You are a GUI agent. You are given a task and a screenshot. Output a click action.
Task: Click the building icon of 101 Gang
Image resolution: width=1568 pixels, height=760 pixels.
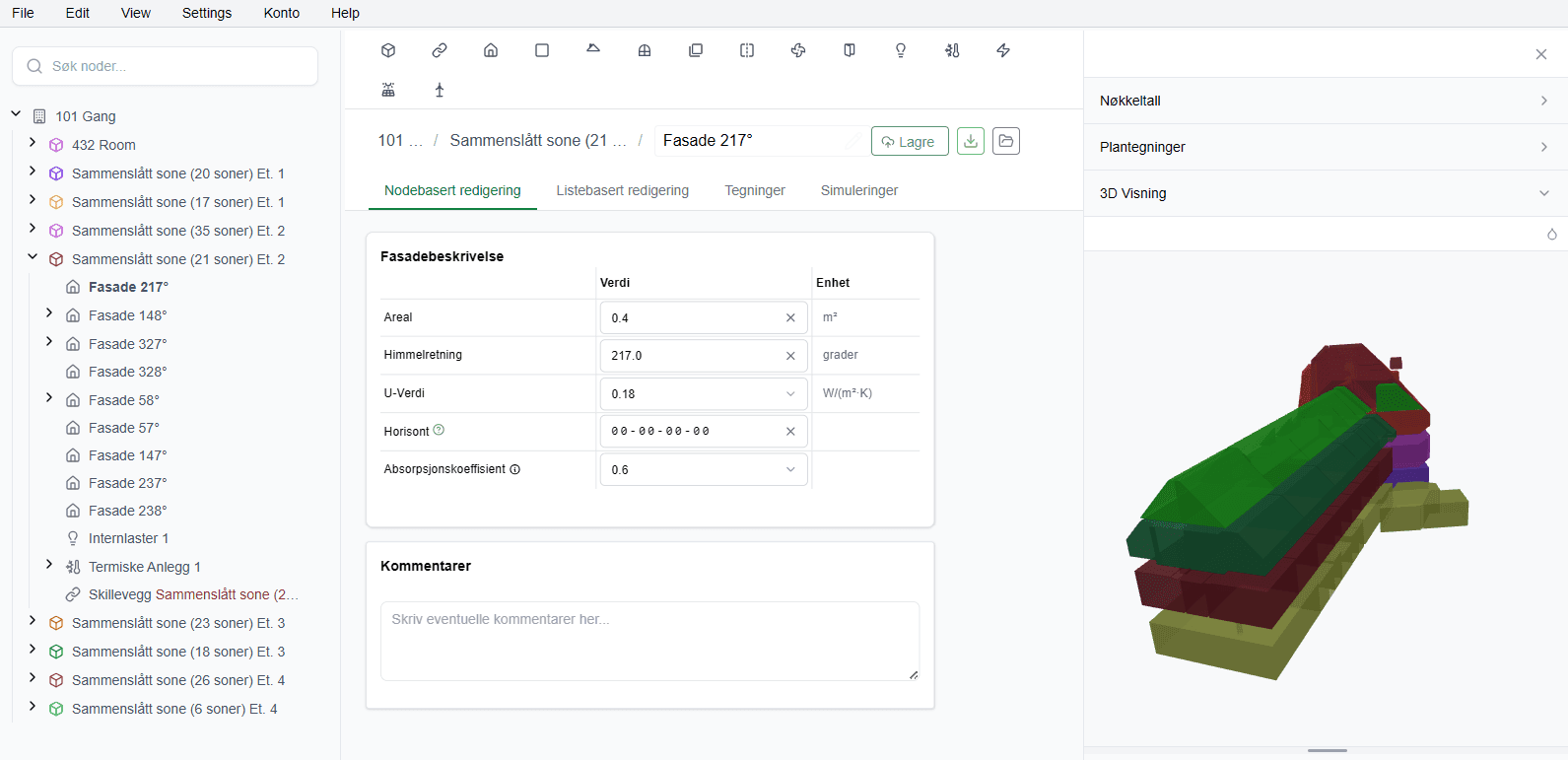(39, 116)
